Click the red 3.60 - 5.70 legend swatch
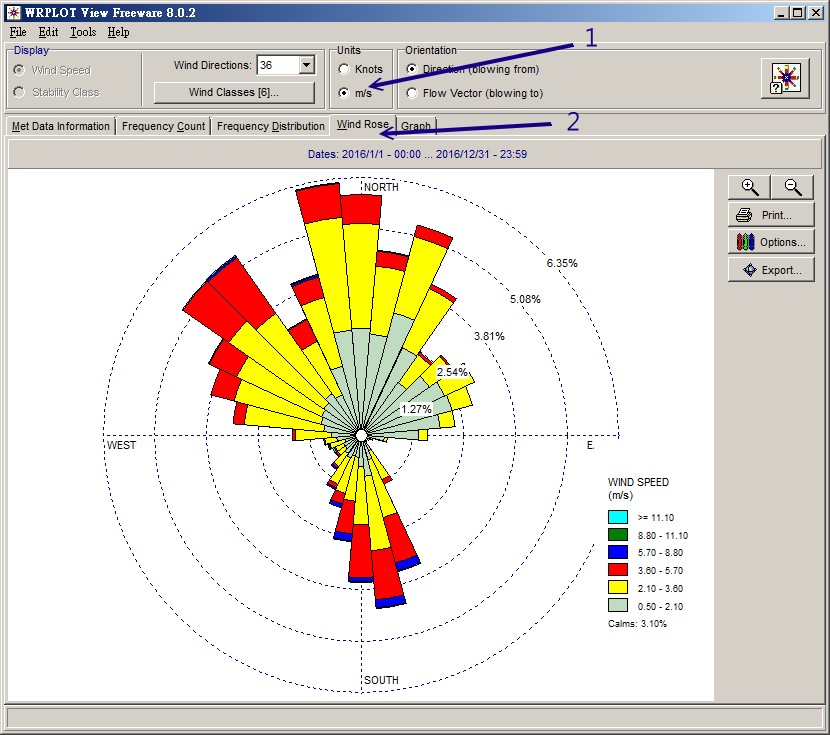Viewport: 830px width, 735px height. click(x=617, y=571)
